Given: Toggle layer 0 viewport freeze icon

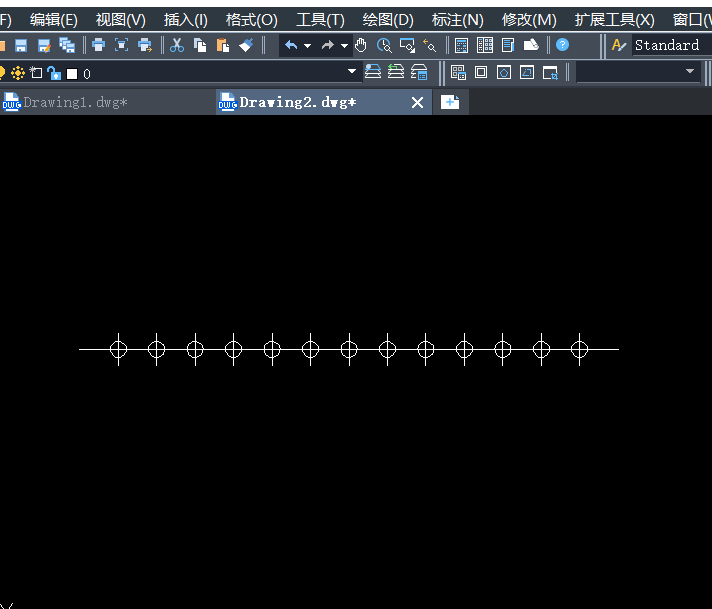Looking at the screenshot, I should click(x=36, y=73).
